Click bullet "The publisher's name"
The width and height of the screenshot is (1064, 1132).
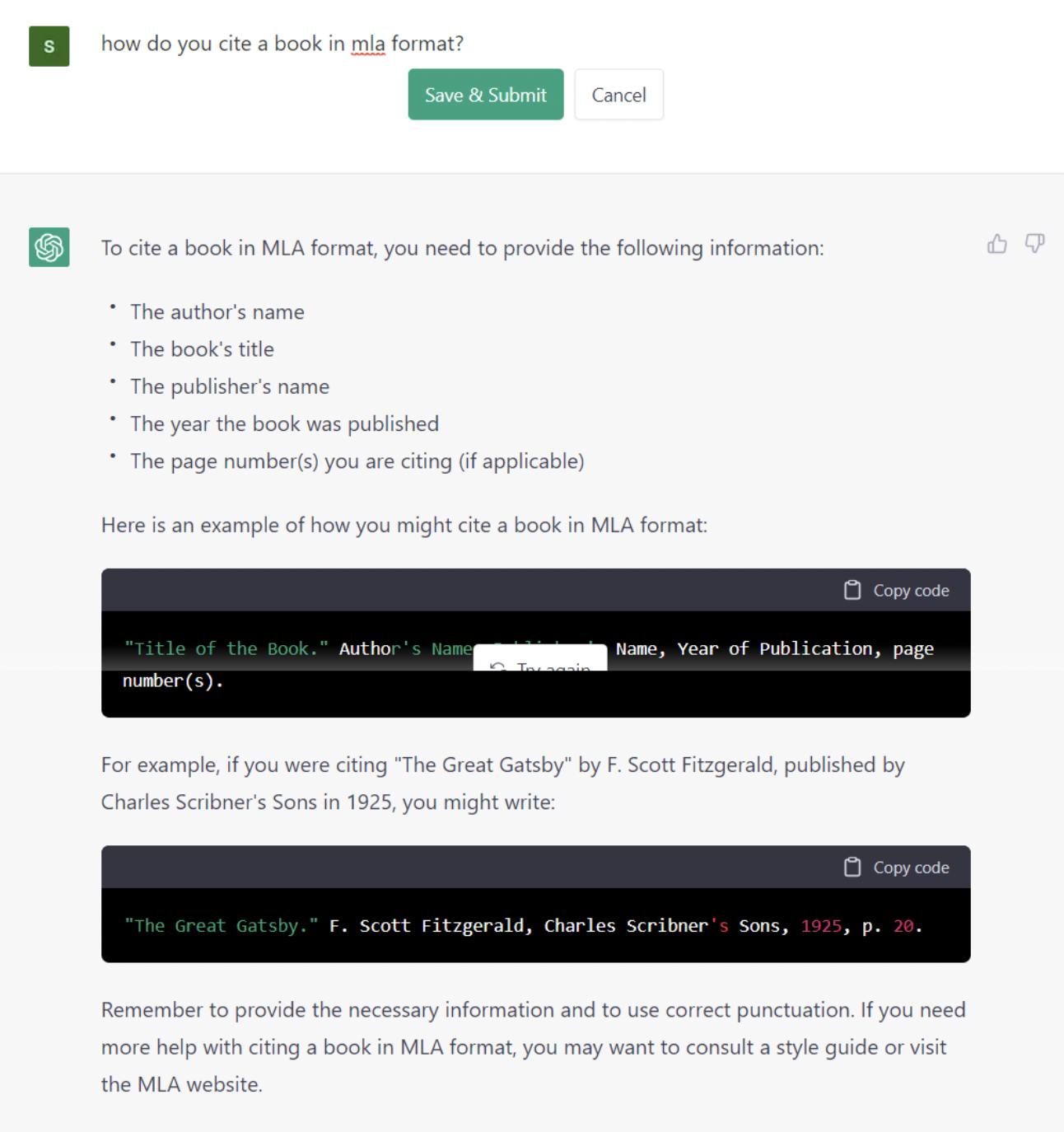(x=230, y=386)
